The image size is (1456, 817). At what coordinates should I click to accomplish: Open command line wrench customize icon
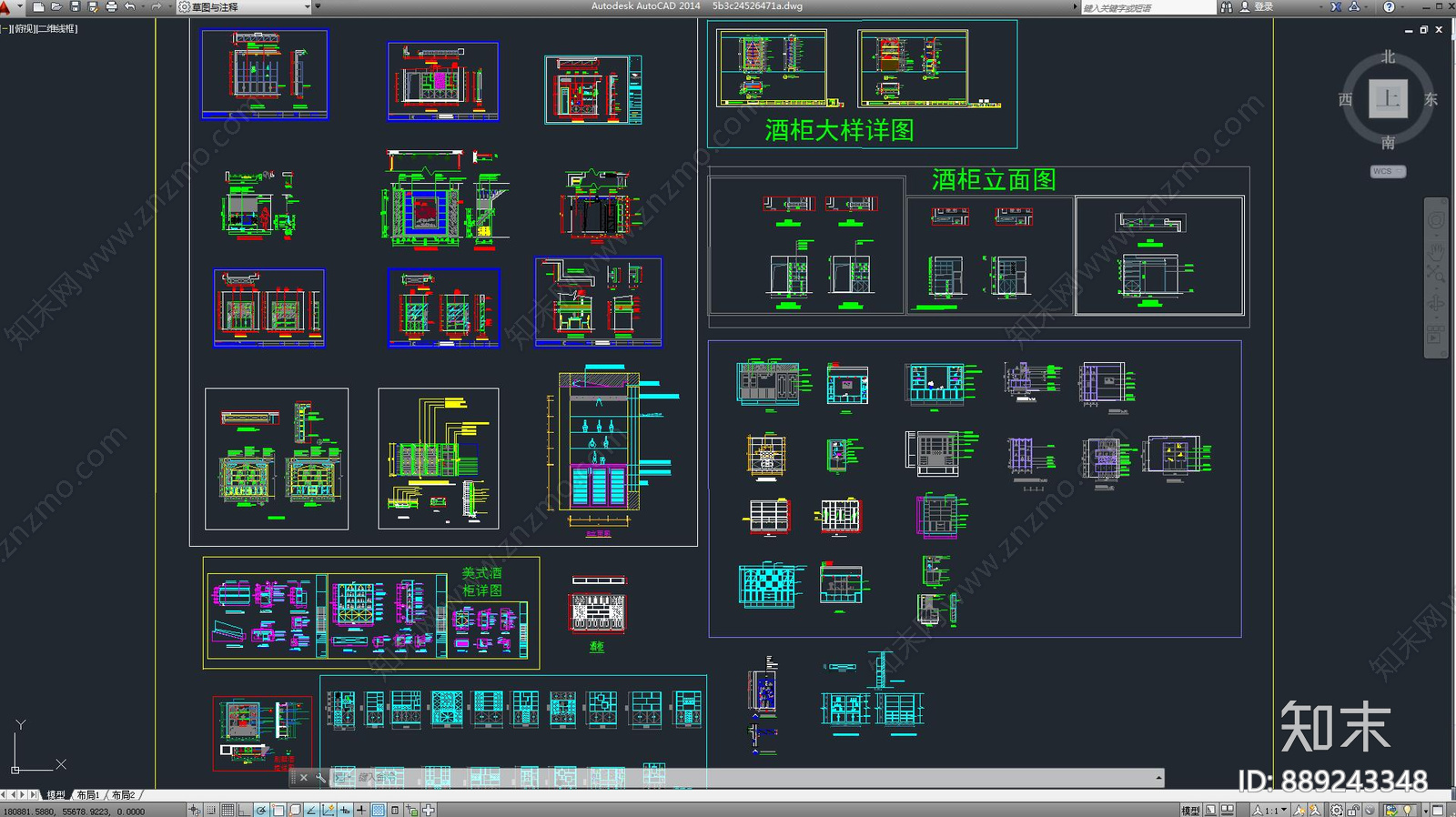320,778
